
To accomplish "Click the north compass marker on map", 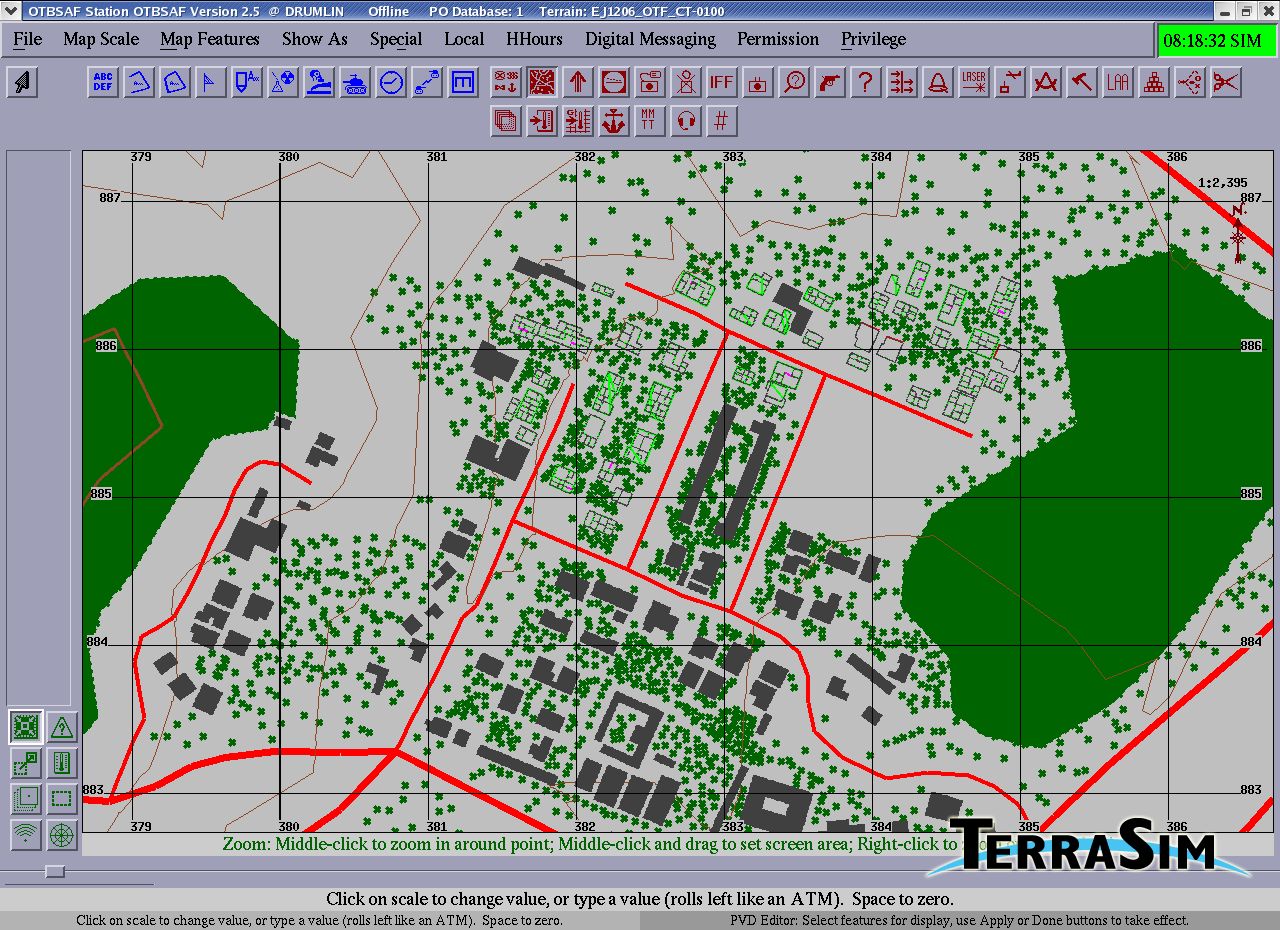I will pyautogui.click(x=1239, y=233).
